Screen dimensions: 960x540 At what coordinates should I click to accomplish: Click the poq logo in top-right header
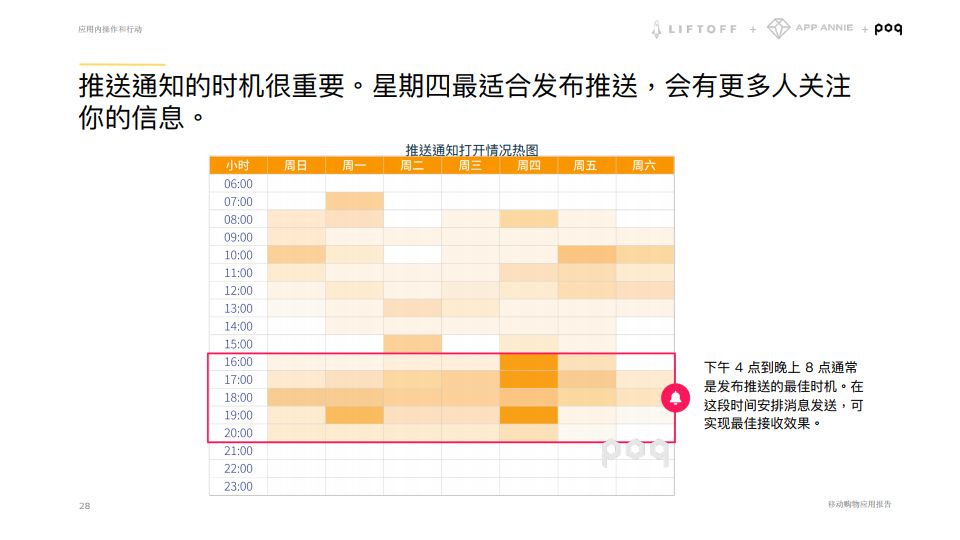[x=888, y=29]
